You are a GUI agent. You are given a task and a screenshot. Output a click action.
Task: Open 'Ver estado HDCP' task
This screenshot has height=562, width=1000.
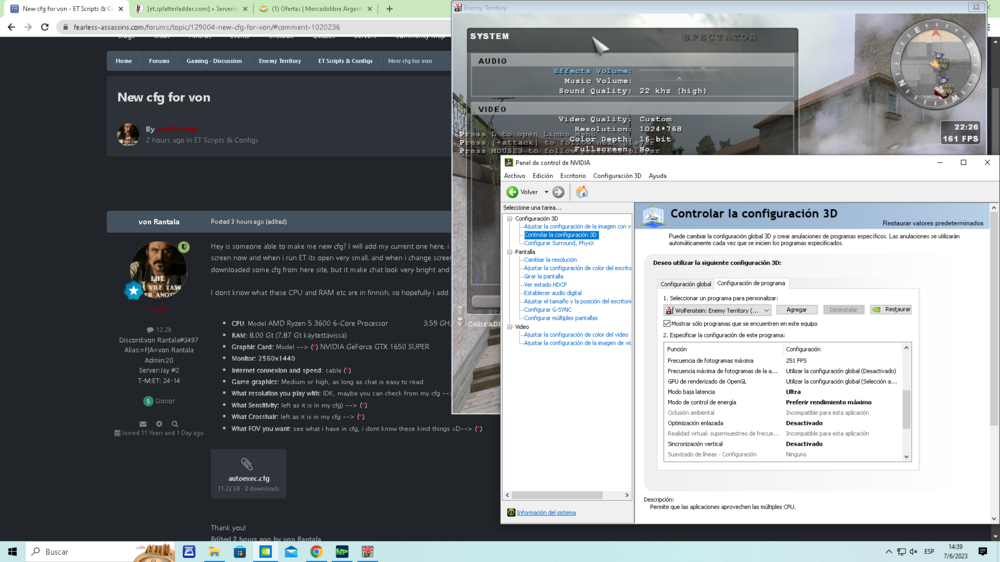(x=545, y=285)
